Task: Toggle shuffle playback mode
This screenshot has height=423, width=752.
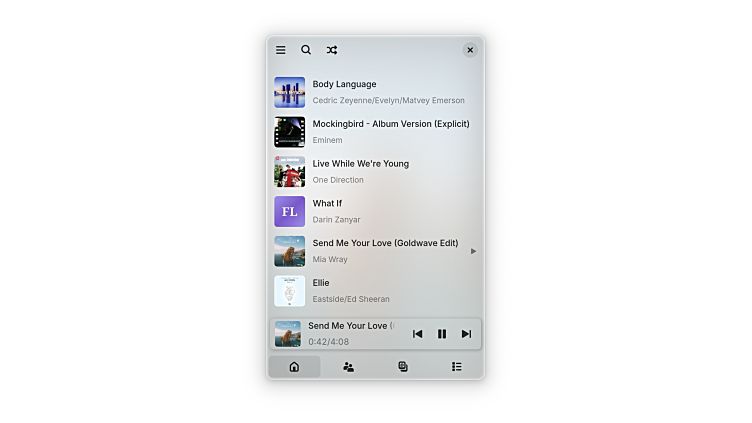Action: 332,50
